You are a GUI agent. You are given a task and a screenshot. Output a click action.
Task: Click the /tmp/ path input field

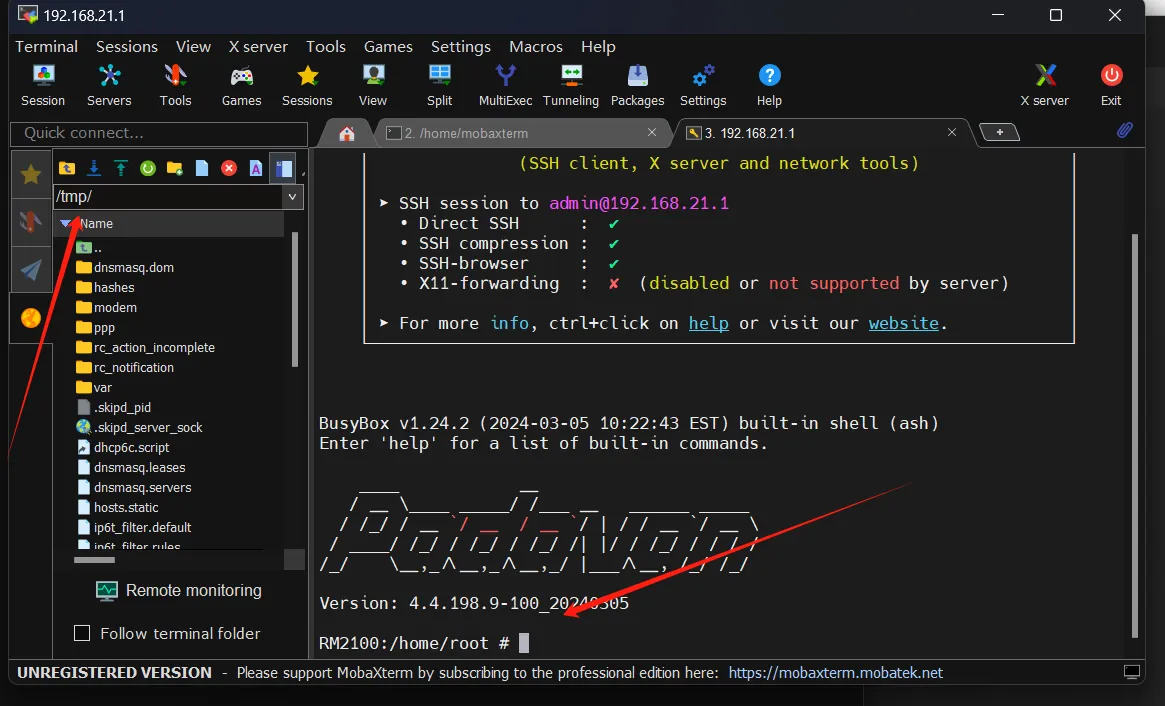coord(169,196)
